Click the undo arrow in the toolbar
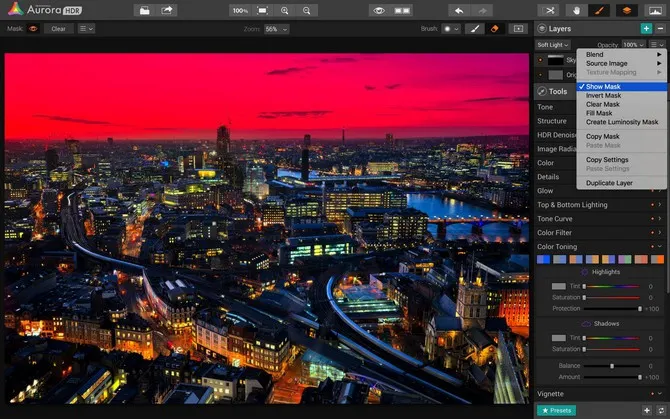 [x=458, y=10]
